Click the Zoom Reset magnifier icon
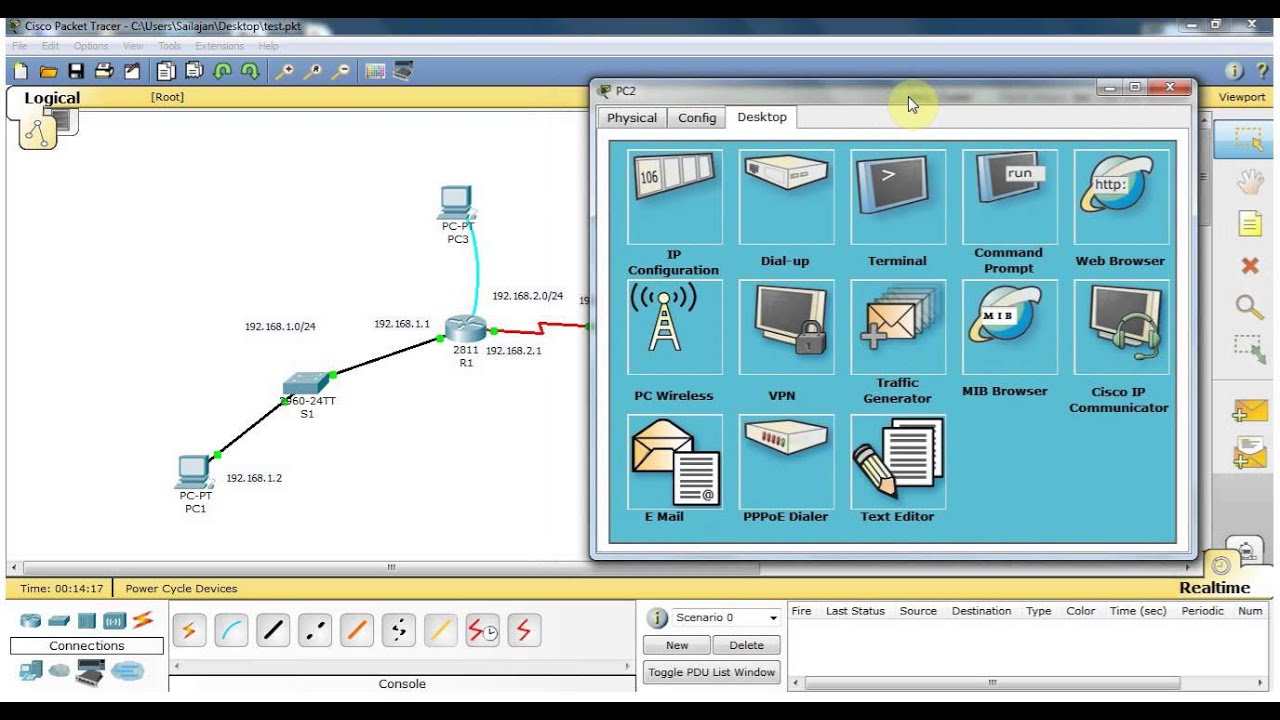The width and height of the screenshot is (1280, 720). pos(313,71)
